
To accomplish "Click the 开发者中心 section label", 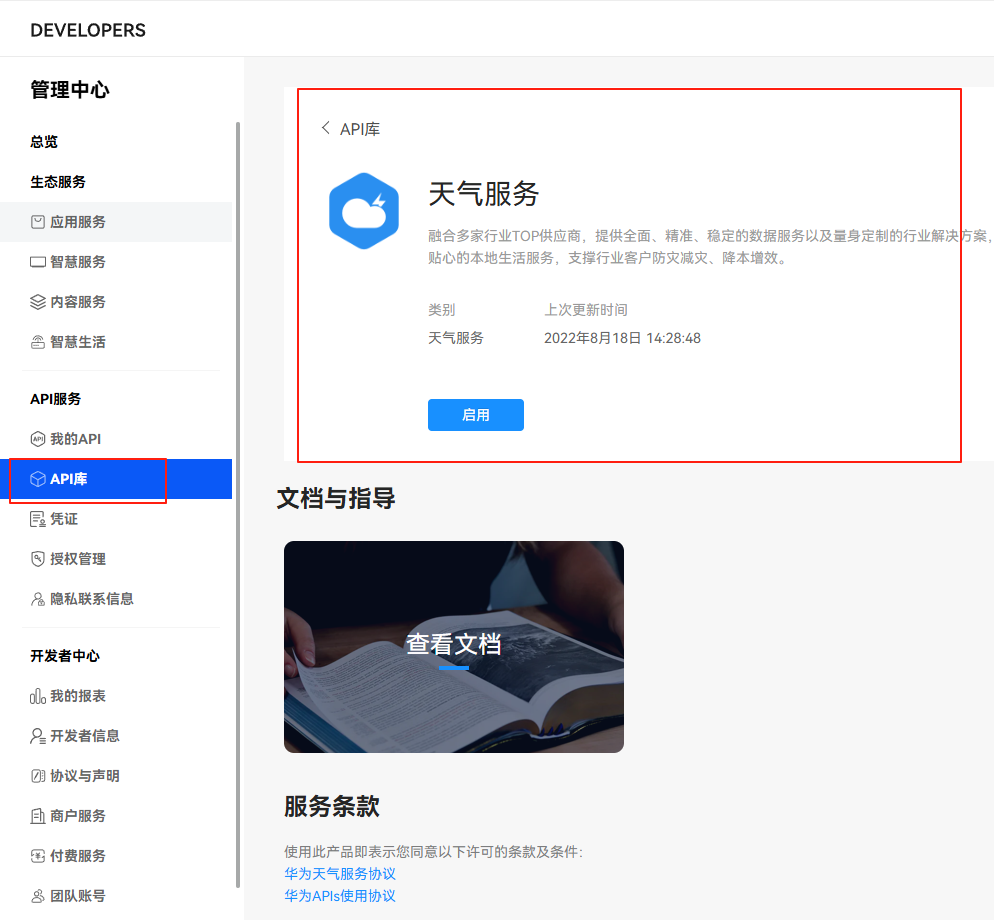I will [65, 656].
